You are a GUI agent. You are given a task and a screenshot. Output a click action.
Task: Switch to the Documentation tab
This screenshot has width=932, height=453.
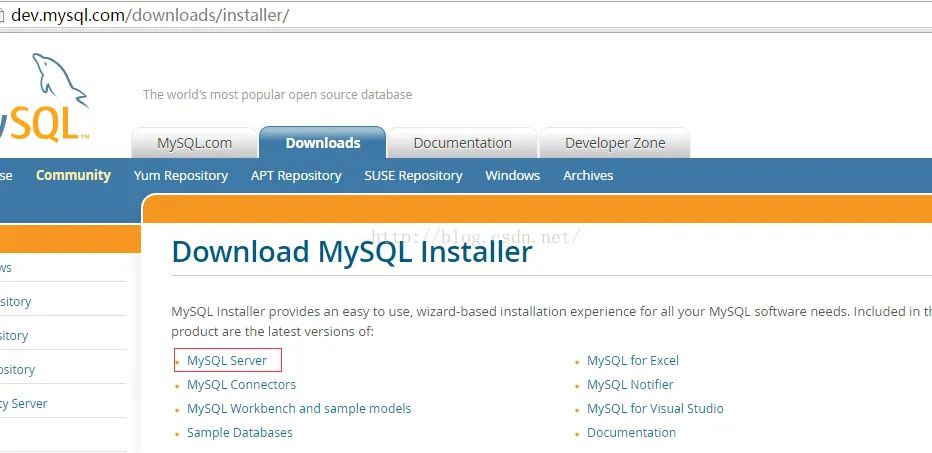tap(462, 143)
